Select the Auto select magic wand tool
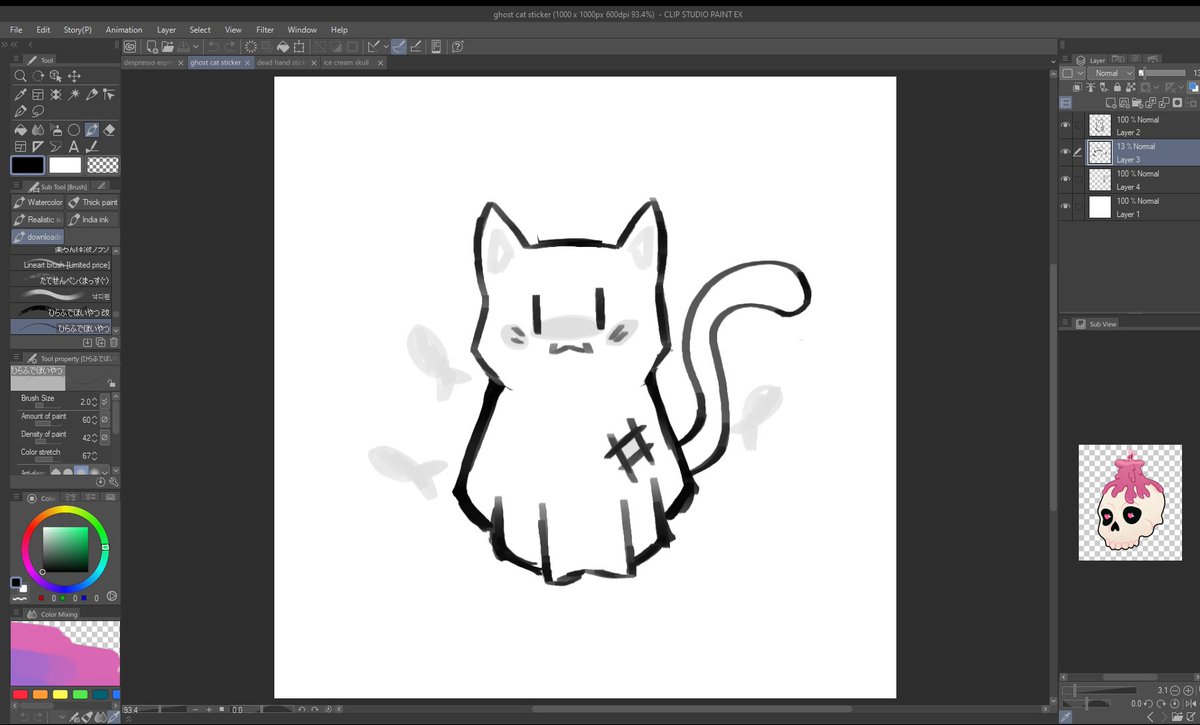Viewport: 1200px width, 725px height. (74, 94)
